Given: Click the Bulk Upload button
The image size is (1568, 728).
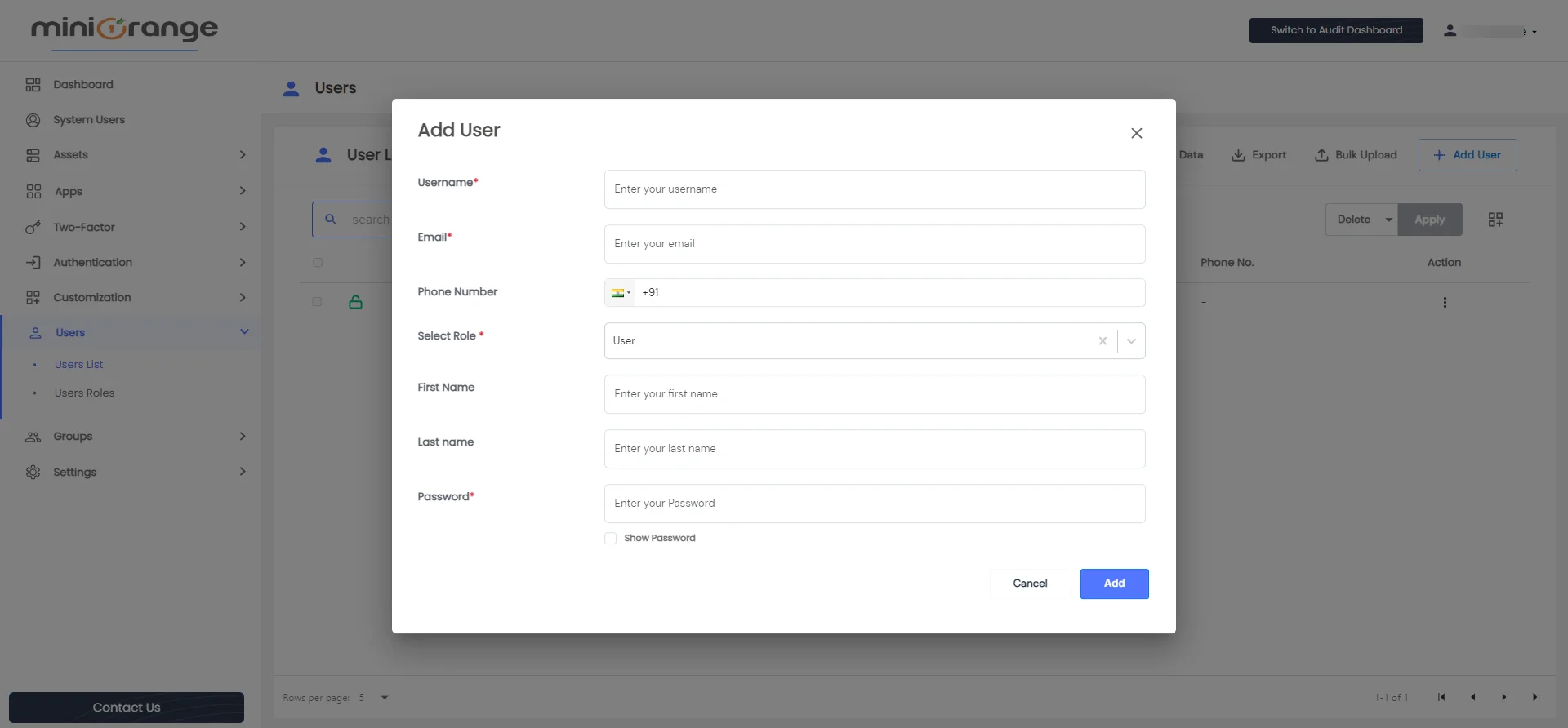Looking at the screenshot, I should click(1356, 155).
